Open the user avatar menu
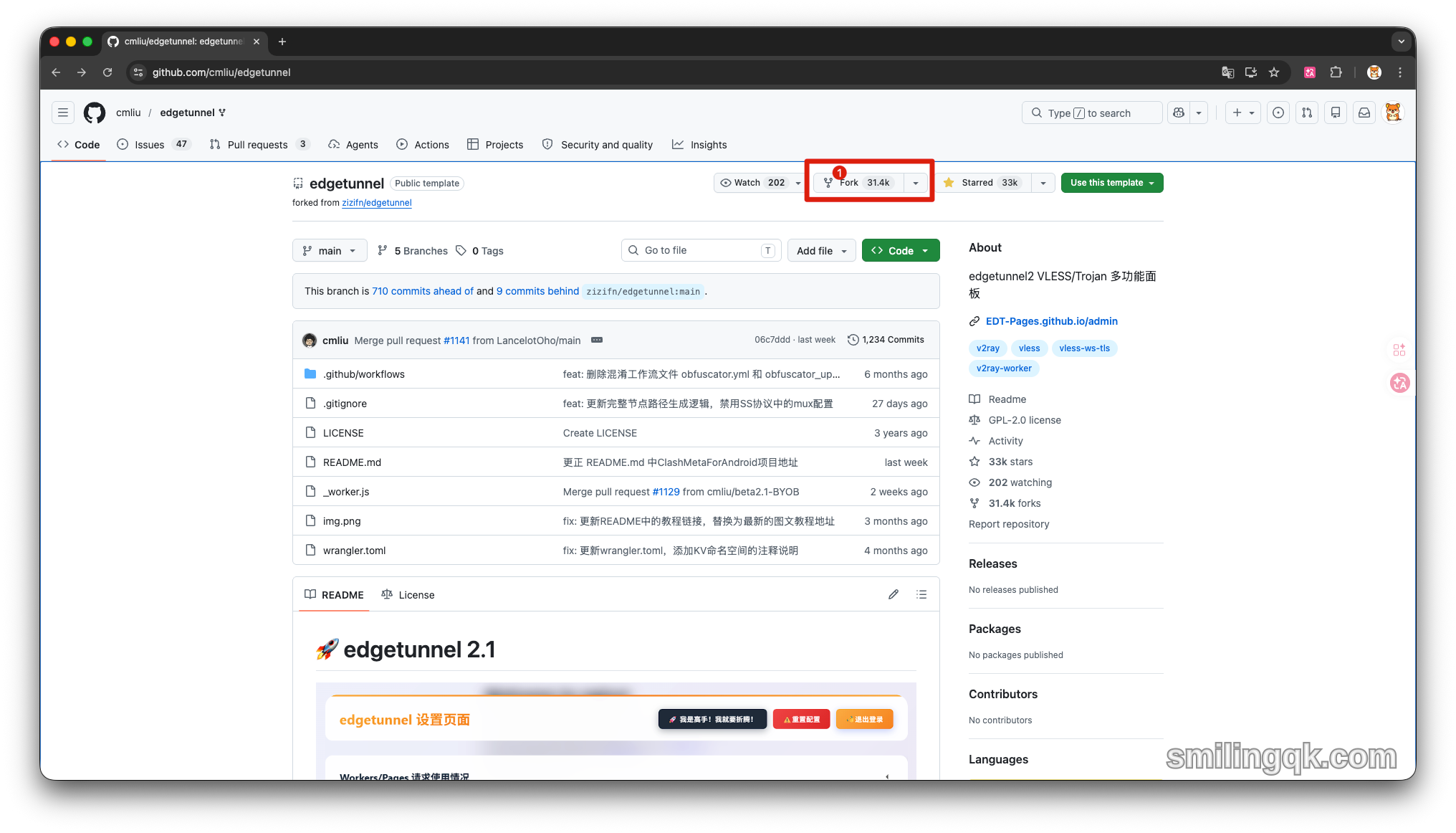1456x833 pixels. [x=1393, y=113]
